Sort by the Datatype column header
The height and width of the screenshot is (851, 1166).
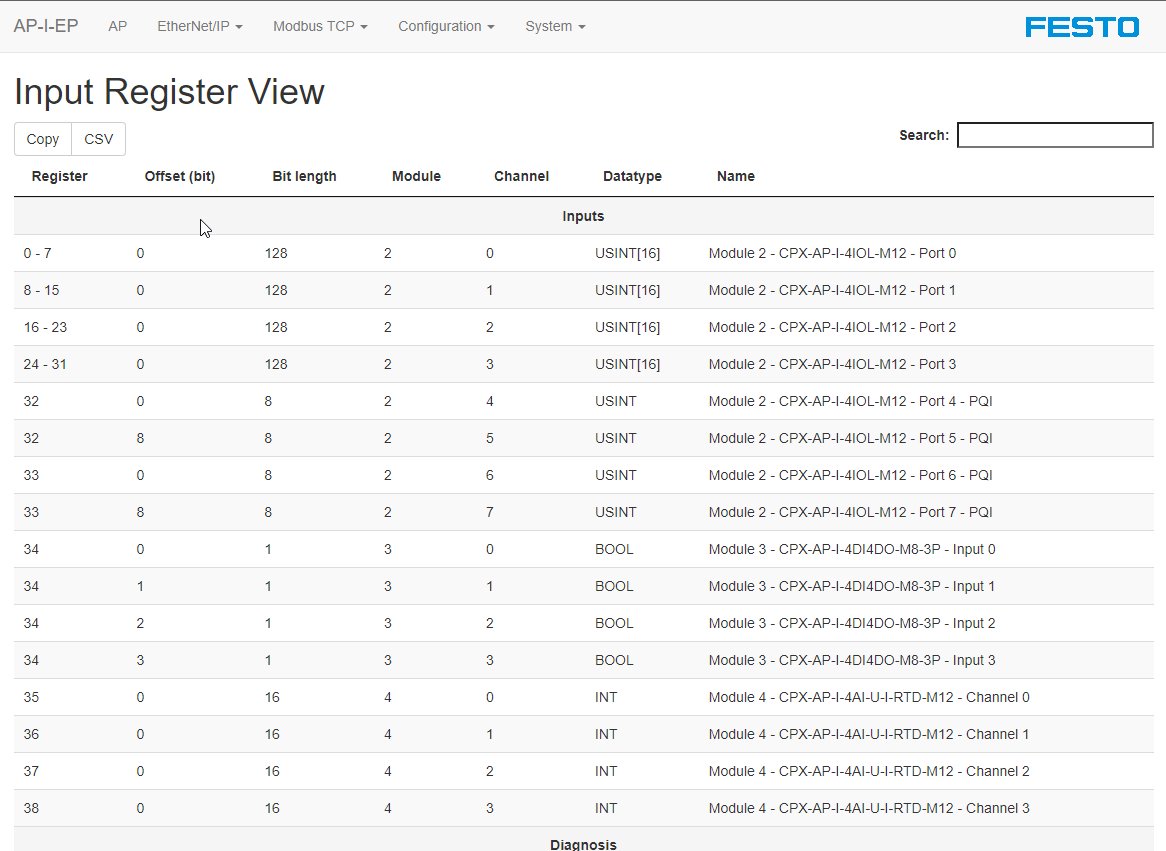point(632,176)
